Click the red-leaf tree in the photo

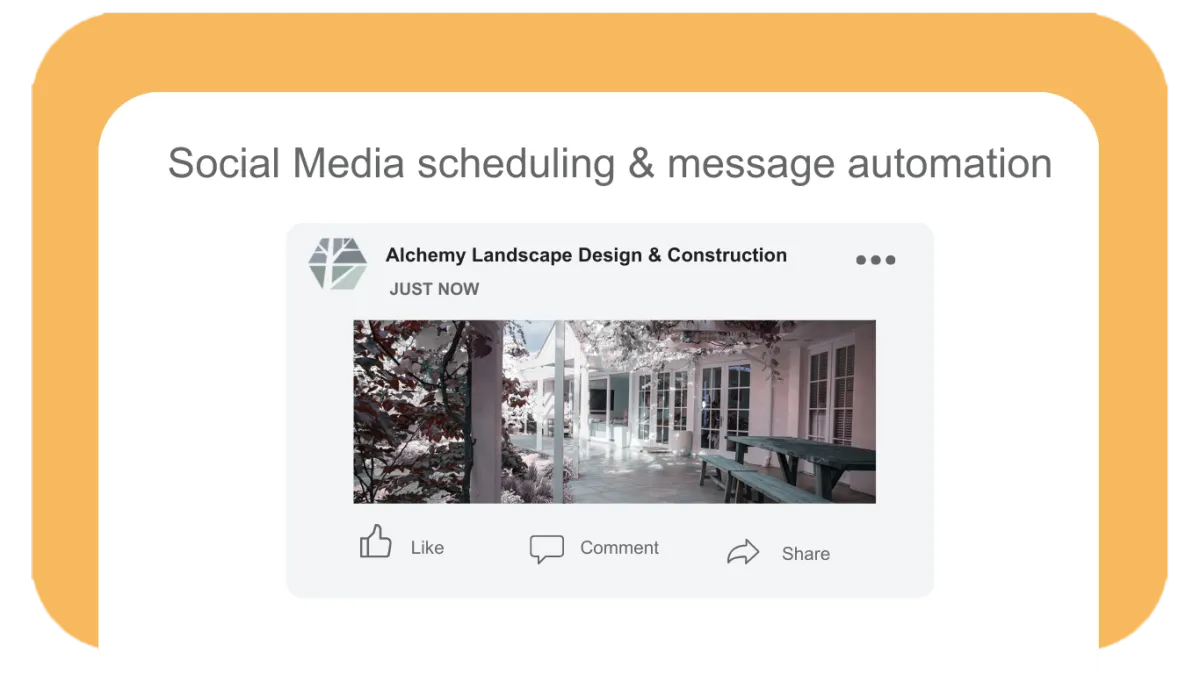[408, 410]
